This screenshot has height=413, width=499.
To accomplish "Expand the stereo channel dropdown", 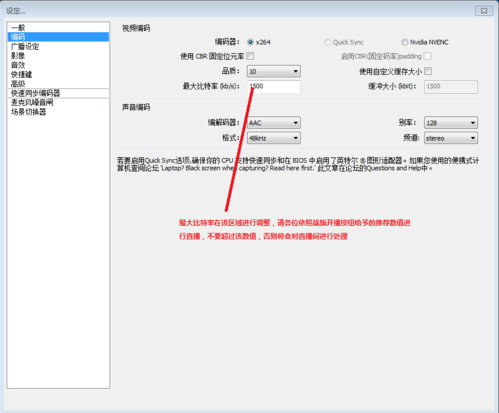I will coord(451,138).
